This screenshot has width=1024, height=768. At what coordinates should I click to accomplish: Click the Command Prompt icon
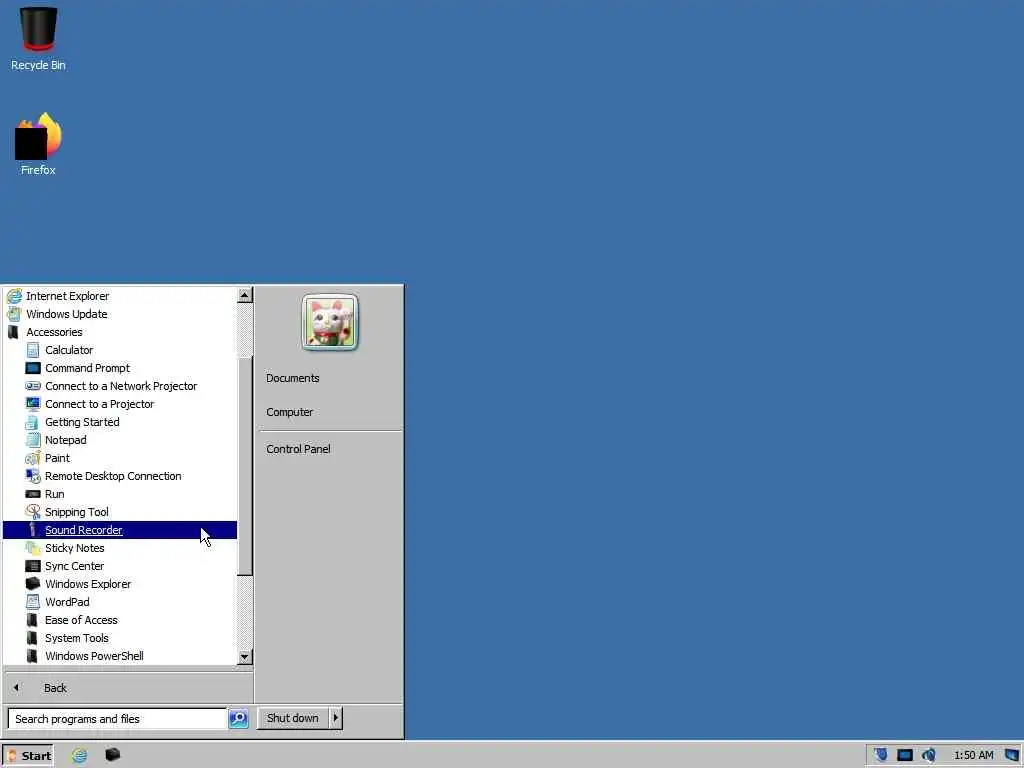(x=33, y=368)
